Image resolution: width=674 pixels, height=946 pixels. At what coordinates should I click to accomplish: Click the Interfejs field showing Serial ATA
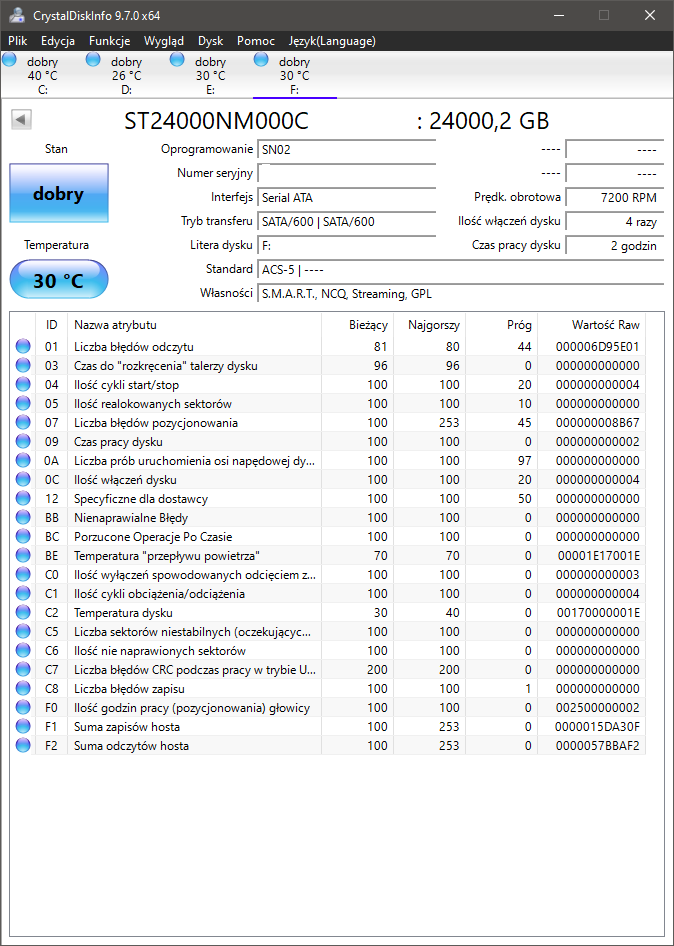[x=346, y=197]
